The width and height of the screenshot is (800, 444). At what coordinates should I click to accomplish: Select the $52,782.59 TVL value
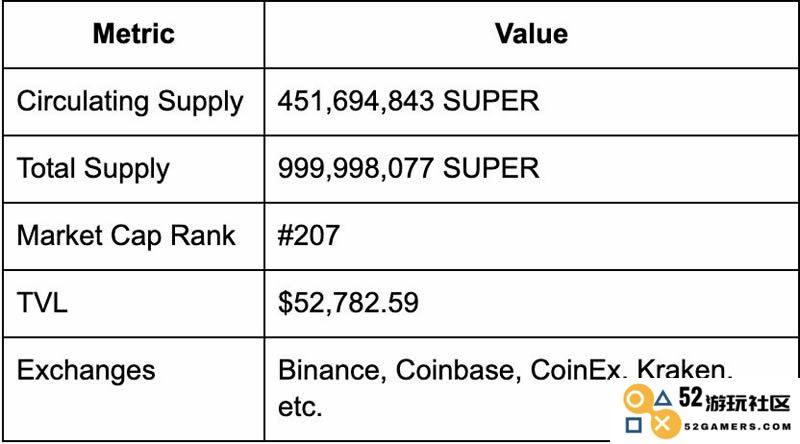tap(348, 303)
